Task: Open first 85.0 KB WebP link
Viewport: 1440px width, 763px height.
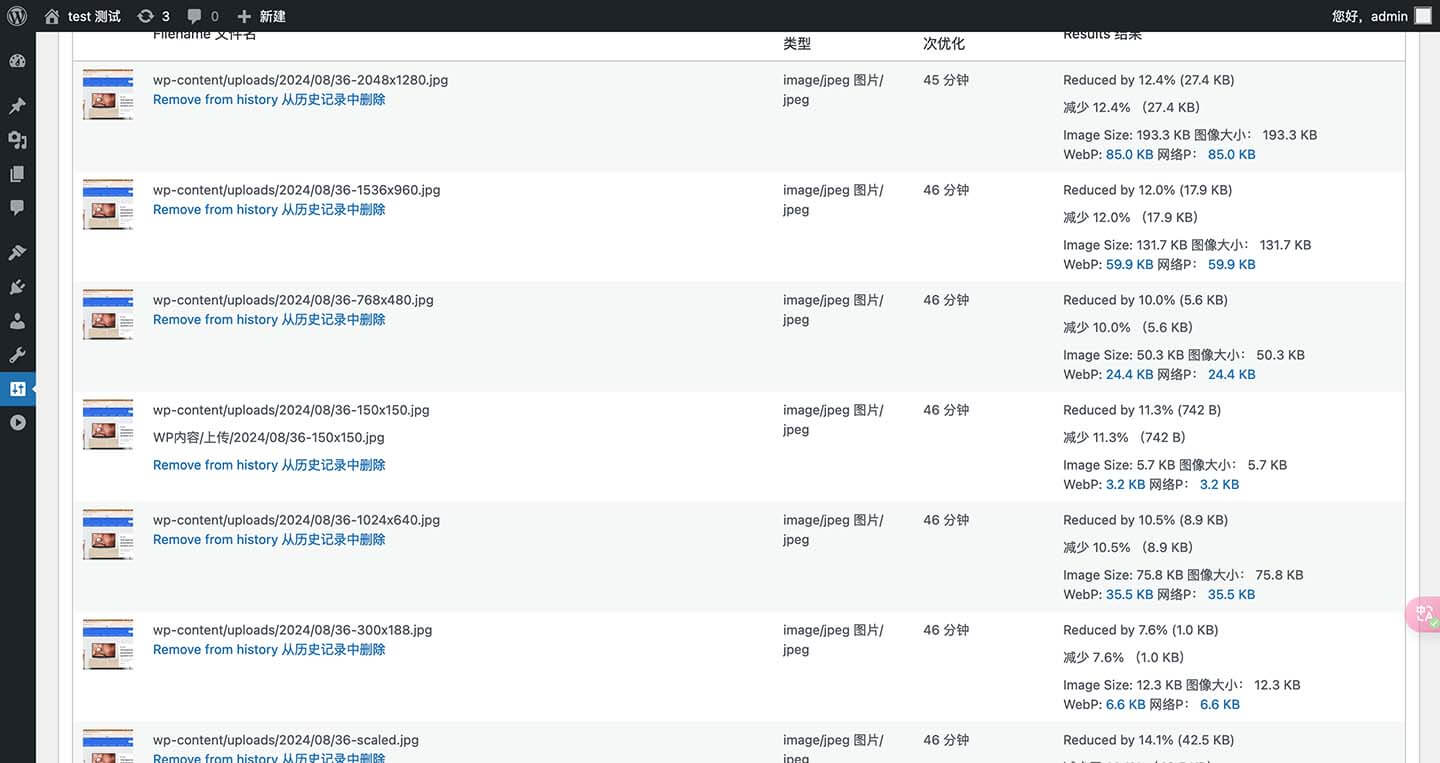Action: [1129, 155]
